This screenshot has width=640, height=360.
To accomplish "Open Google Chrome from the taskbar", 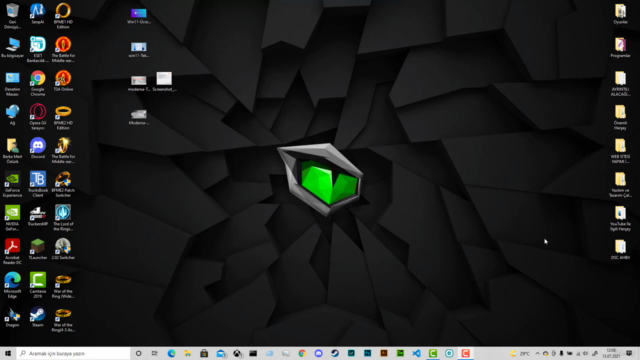I will pyautogui.click(x=302, y=353).
